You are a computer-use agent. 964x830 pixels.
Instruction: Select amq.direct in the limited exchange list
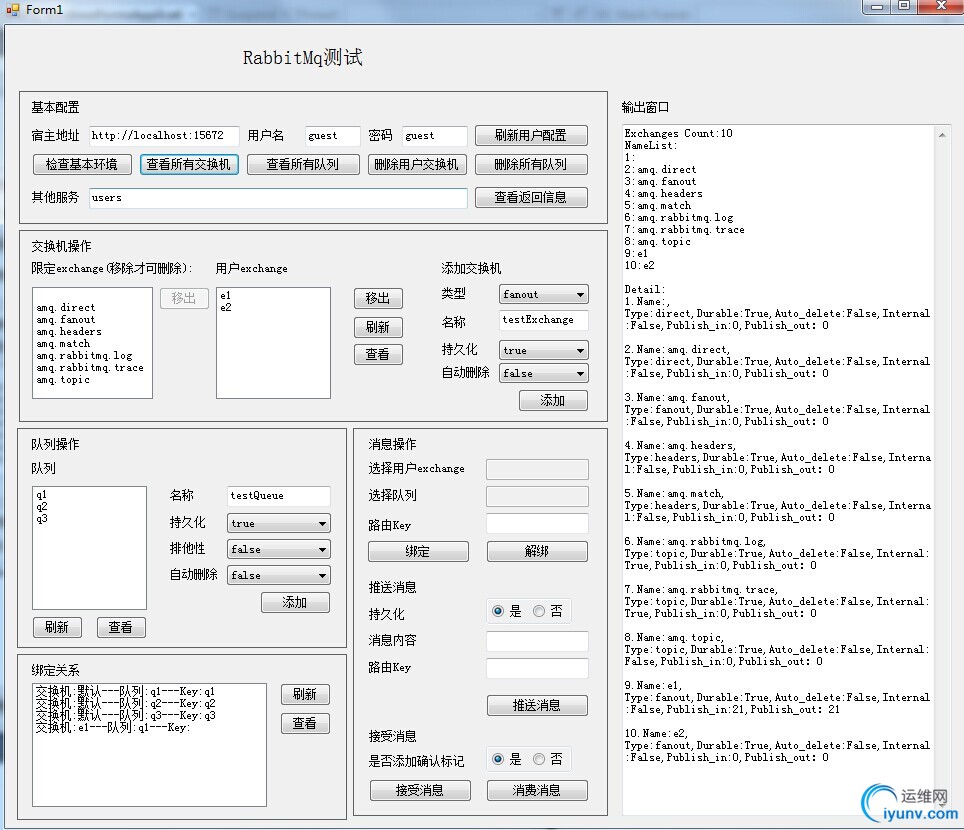(66, 307)
